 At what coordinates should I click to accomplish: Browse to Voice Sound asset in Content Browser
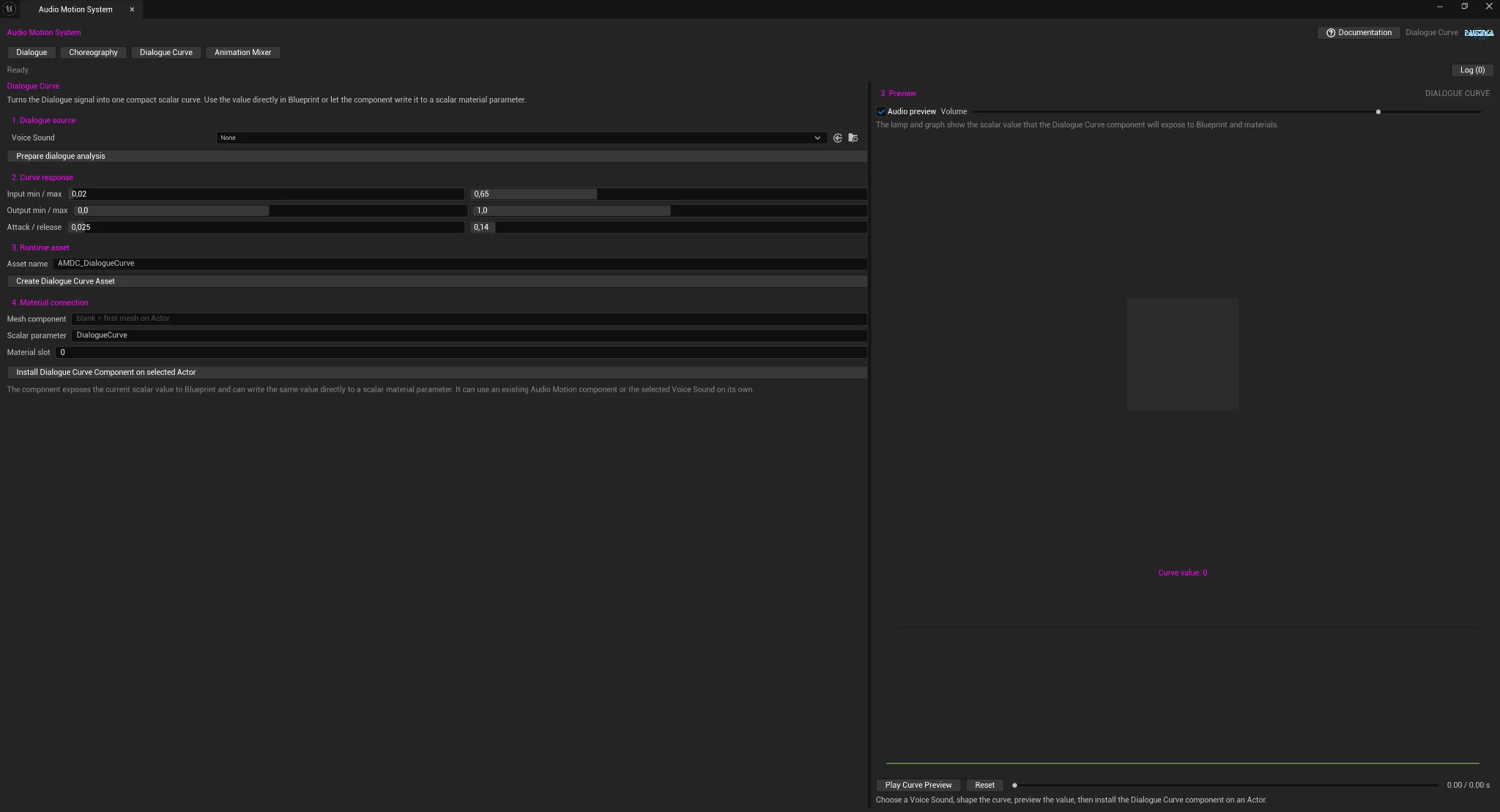[853, 138]
